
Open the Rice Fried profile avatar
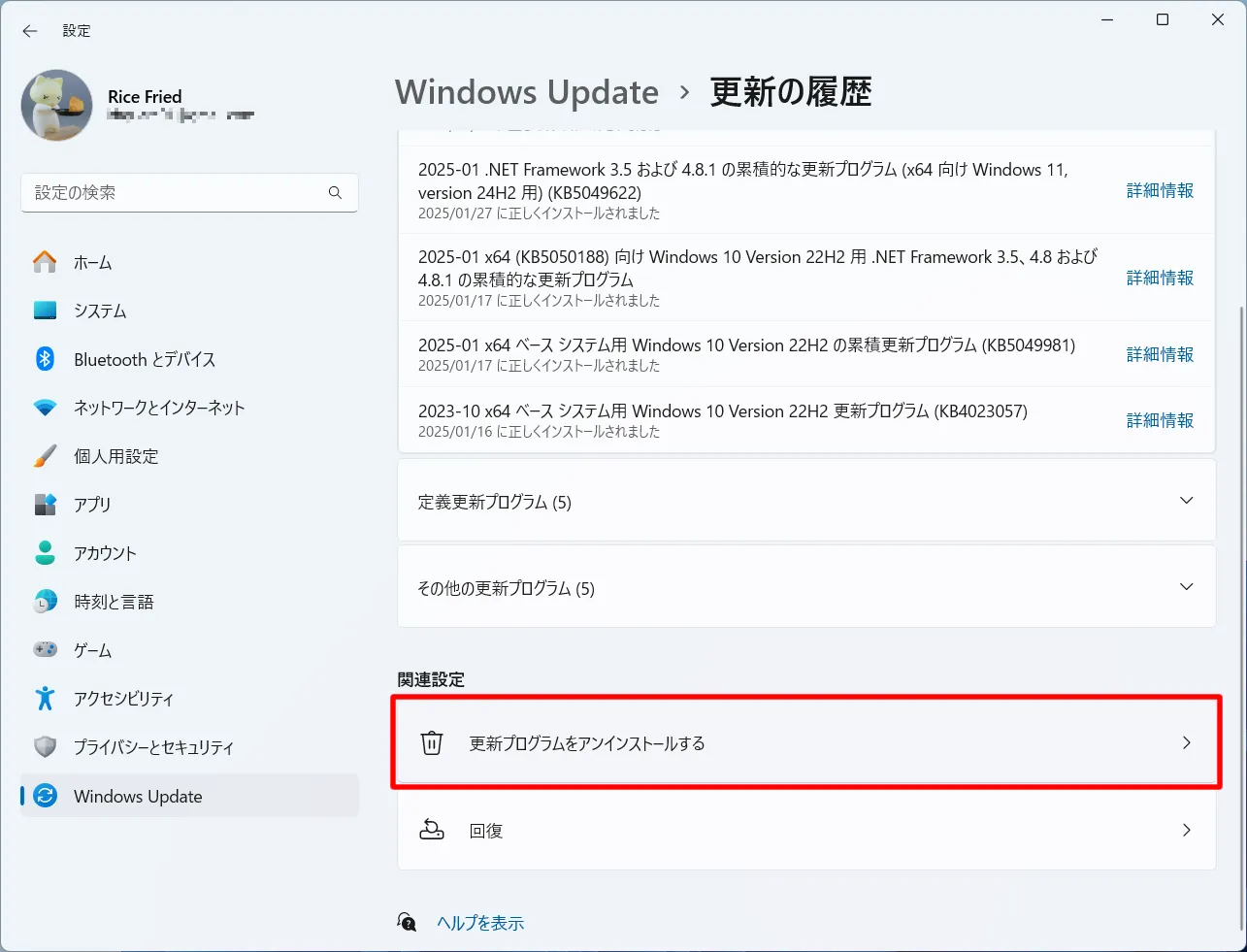pos(57,105)
